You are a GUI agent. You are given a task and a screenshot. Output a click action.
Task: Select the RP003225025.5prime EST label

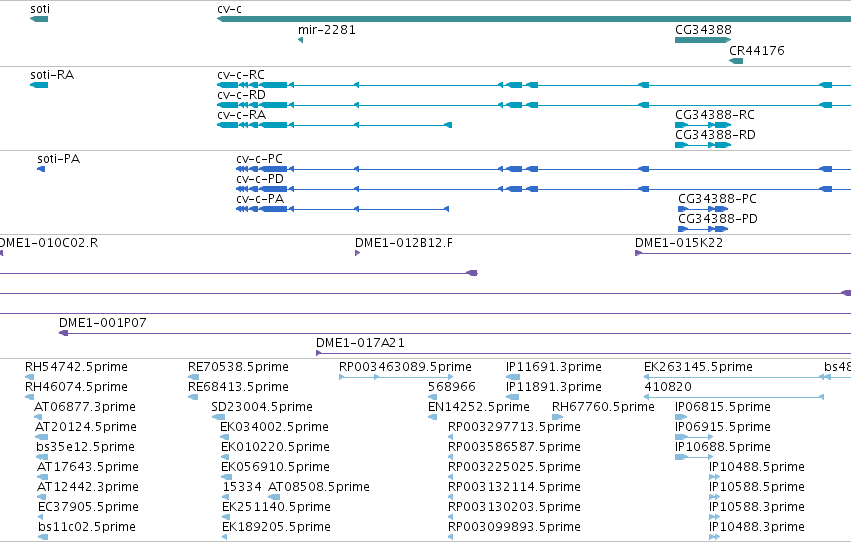click(x=514, y=468)
